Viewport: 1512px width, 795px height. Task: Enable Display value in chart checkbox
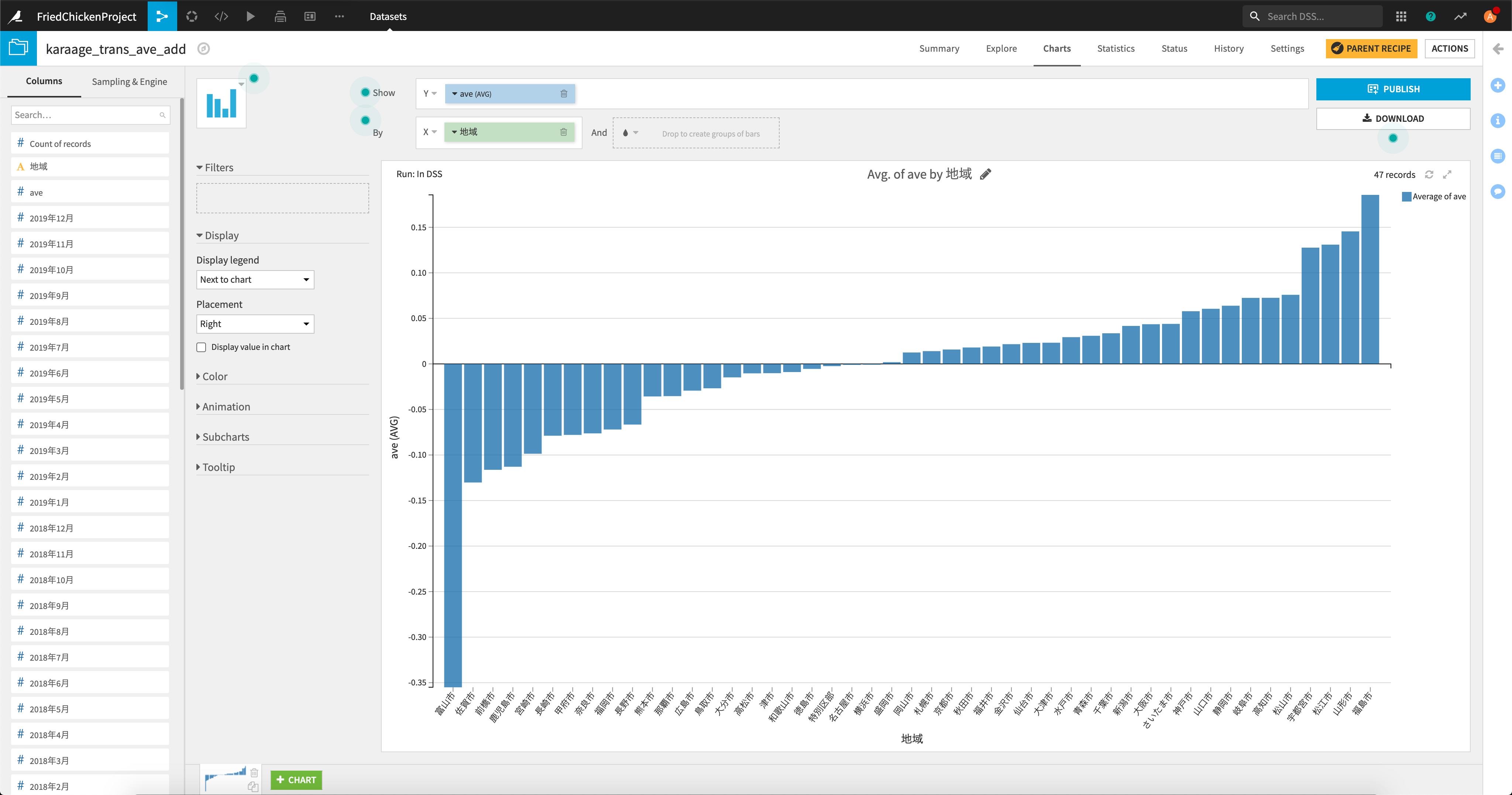click(201, 347)
